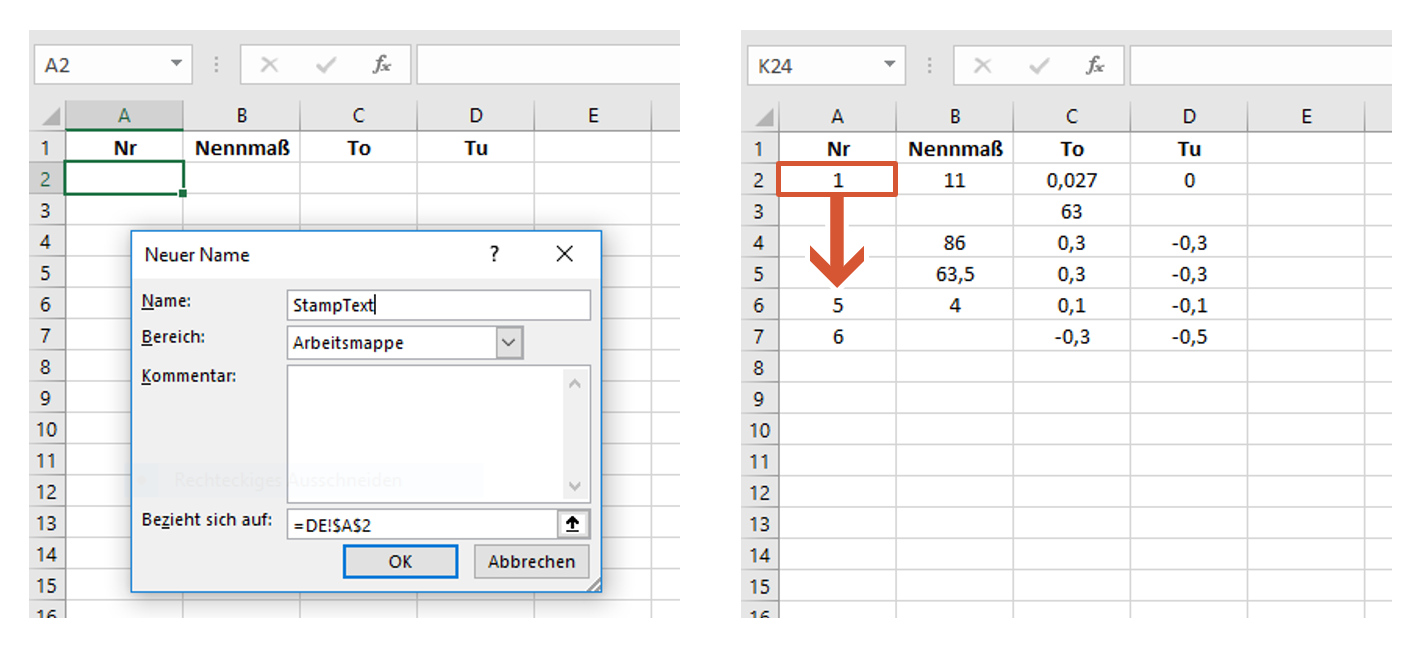Screen dimensions: 1421x647
Task: Click the insert function fx icon in left sheet
Action: point(382,65)
